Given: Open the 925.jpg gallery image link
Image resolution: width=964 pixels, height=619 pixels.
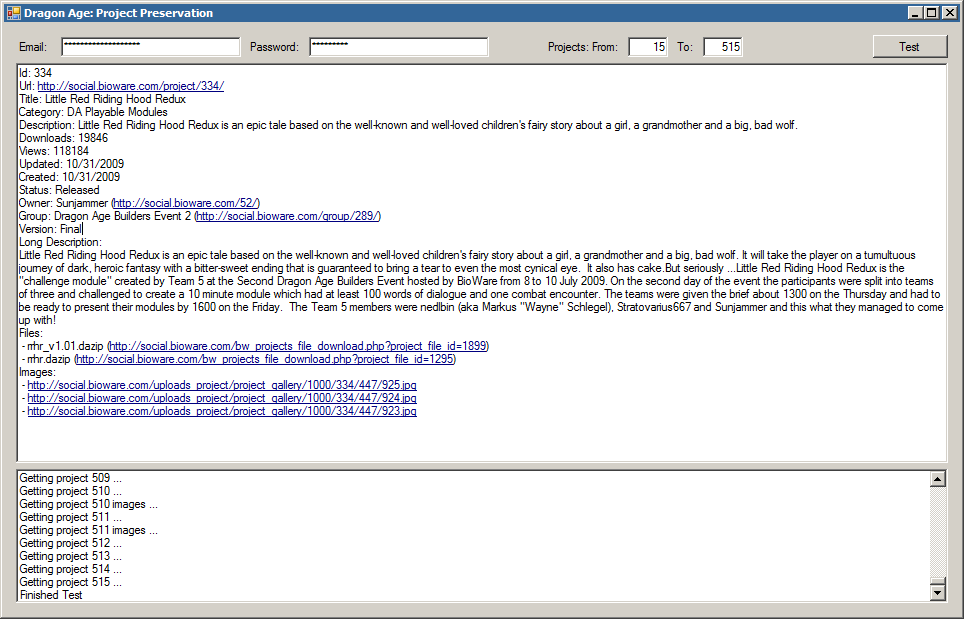Looking at the screenshot, I should [222, 384].
